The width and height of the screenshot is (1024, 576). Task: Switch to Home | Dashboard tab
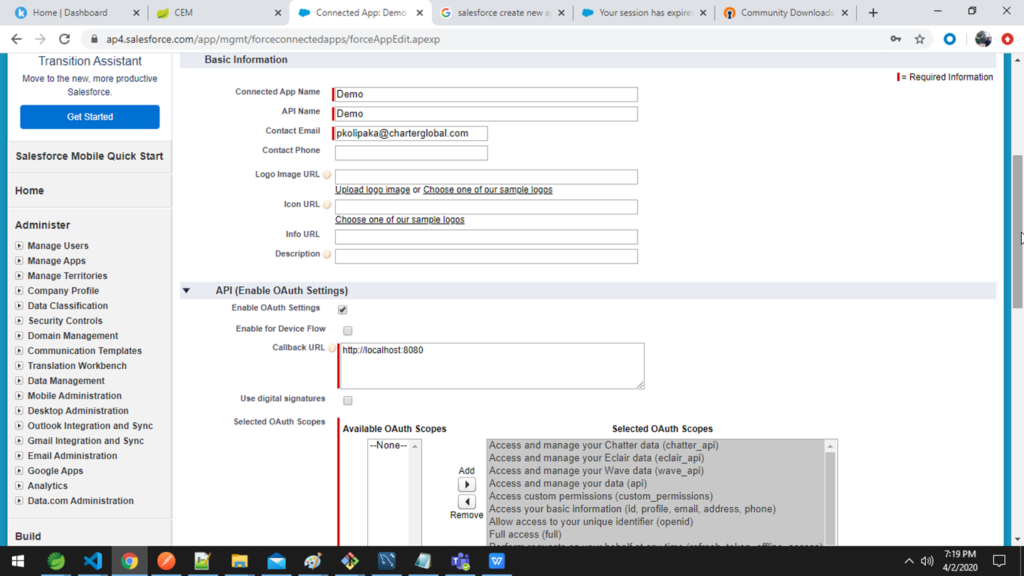click(x=77, y=12)
